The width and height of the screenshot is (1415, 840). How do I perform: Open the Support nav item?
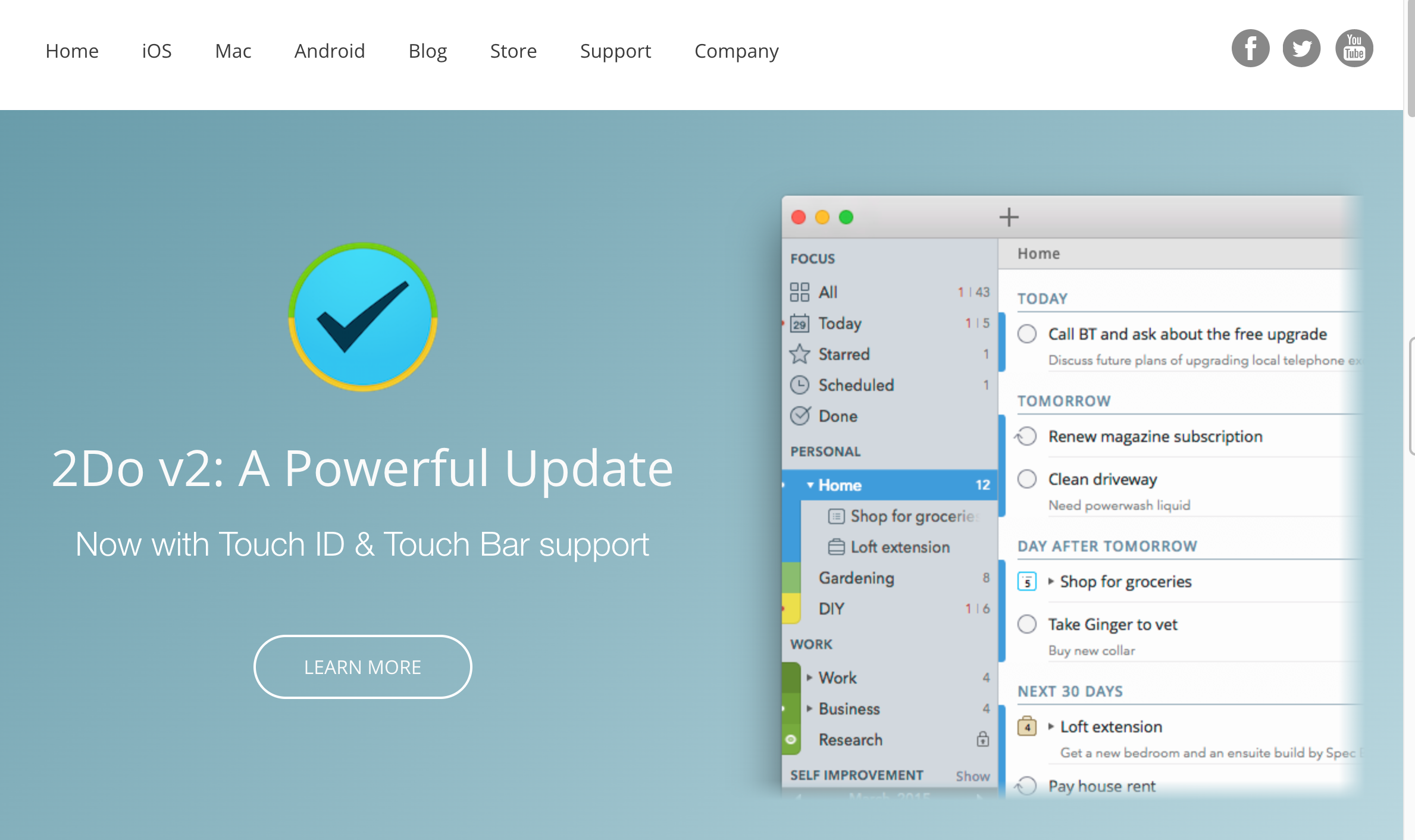point(616,52)
